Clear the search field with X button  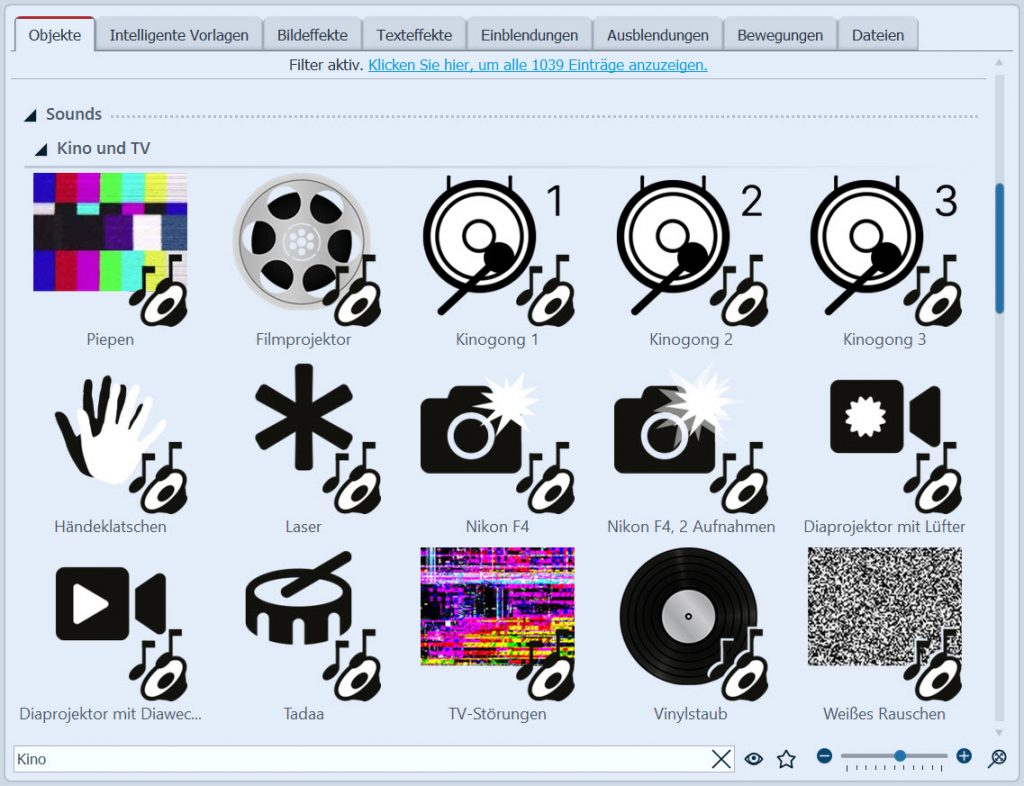coord(721,759)
